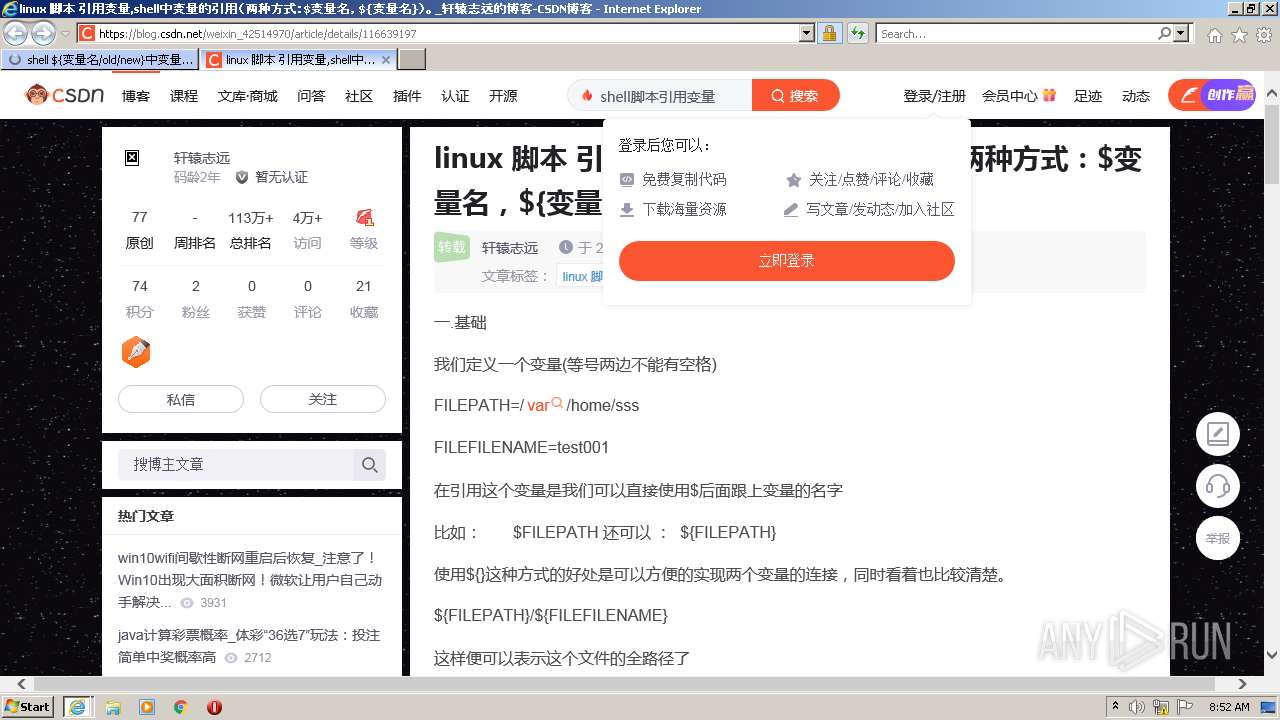Click the IE Forward arrow button
Viewport: 1280px width, 720px height.
pos(43,33)
